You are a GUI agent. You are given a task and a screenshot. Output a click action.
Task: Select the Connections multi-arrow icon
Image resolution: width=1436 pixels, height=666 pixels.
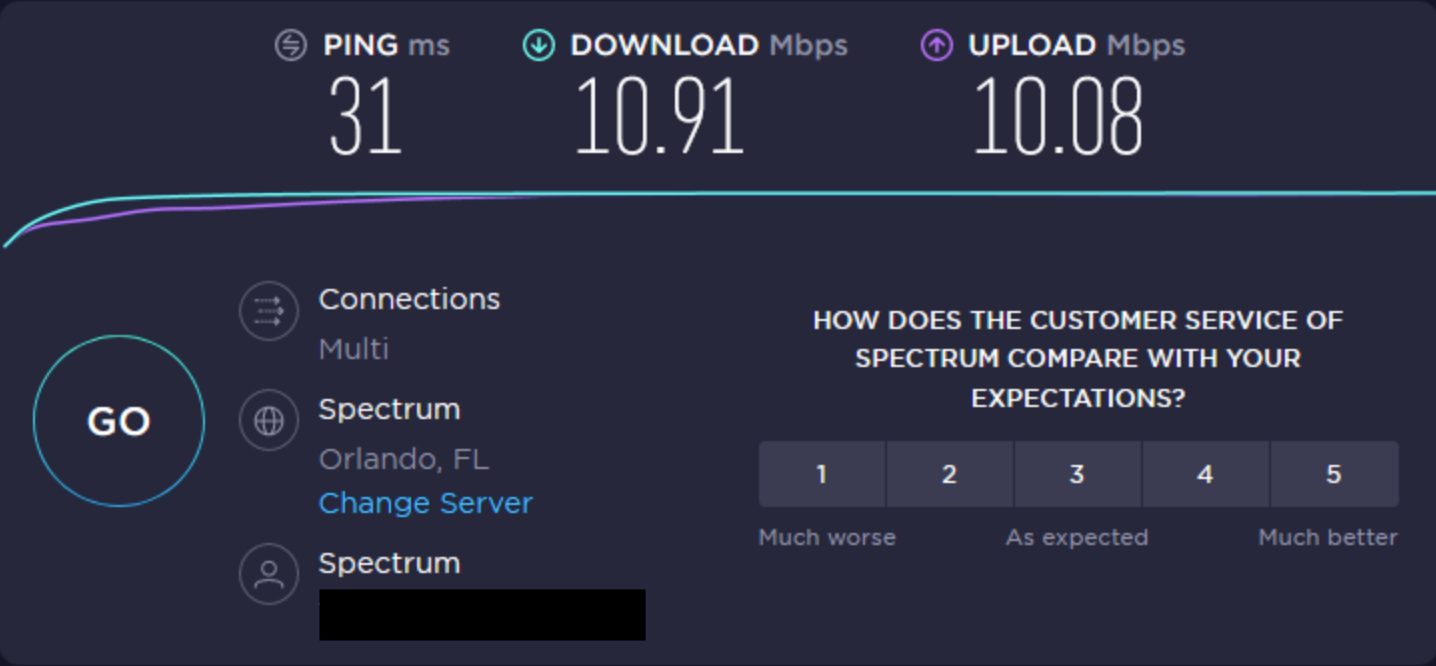268,311
